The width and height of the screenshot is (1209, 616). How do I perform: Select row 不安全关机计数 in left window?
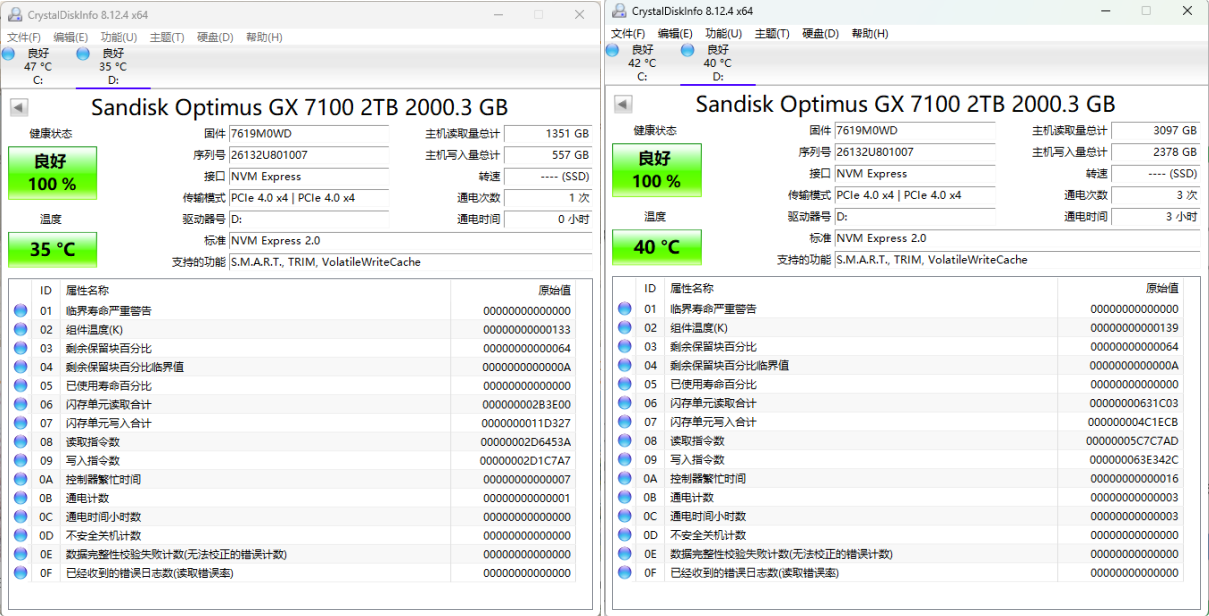tap(293, 536)
